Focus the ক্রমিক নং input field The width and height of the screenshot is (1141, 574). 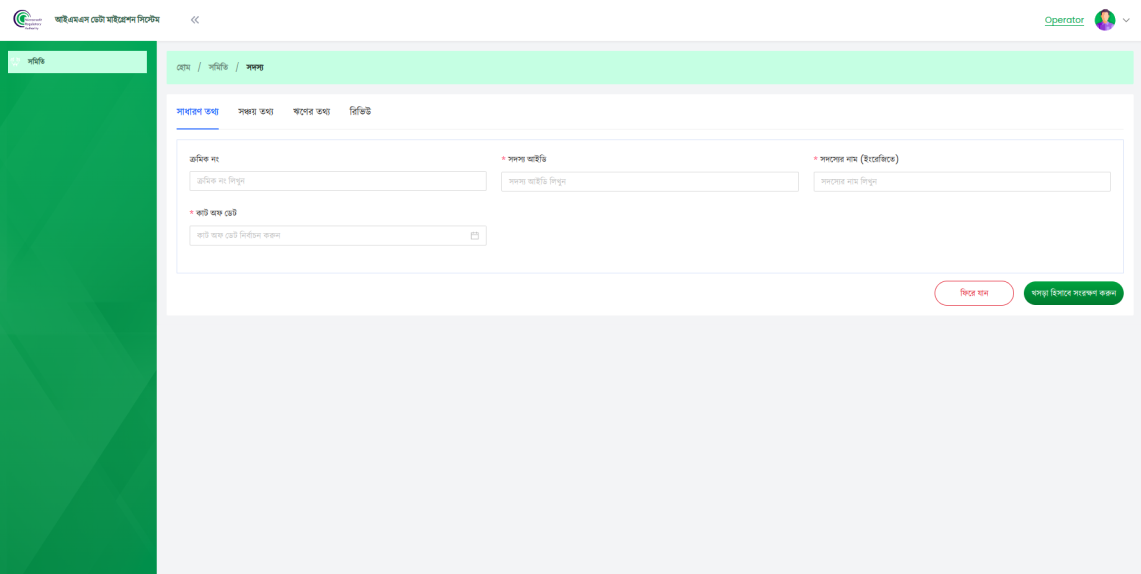tap(337, 181)
